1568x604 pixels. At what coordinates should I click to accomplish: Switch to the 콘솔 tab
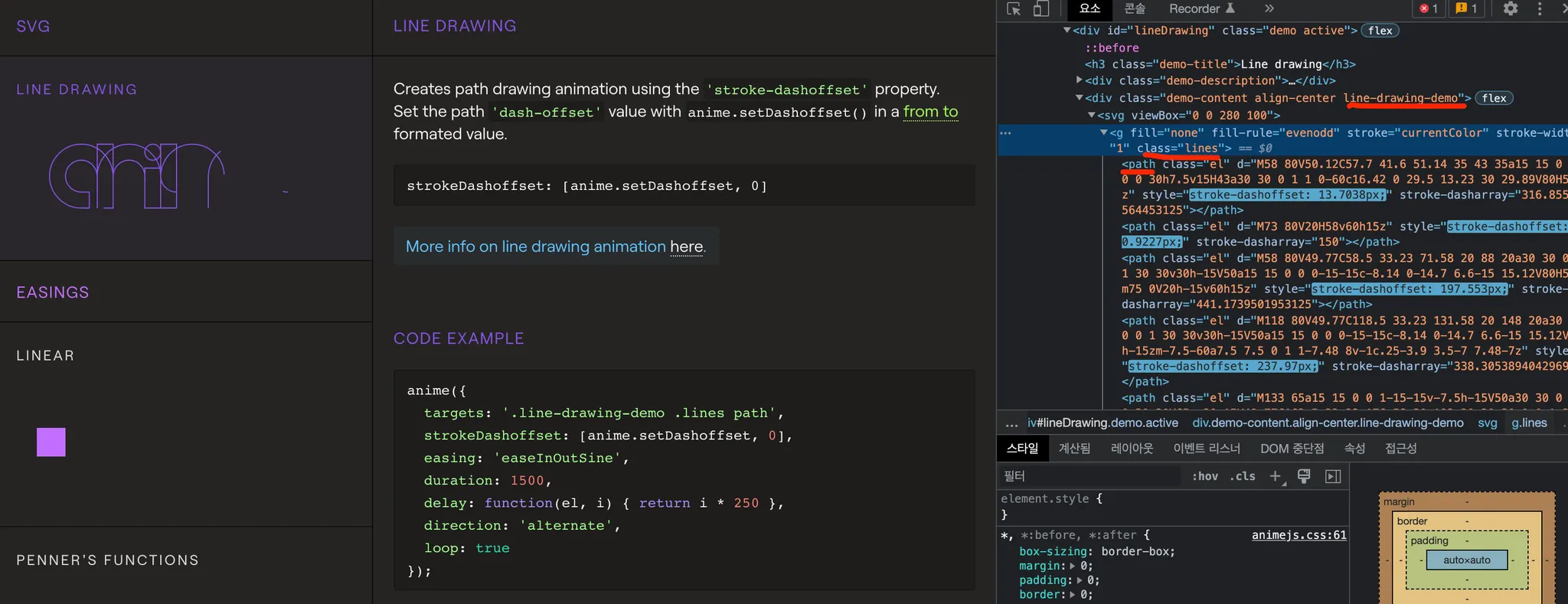click(1135, 9)
